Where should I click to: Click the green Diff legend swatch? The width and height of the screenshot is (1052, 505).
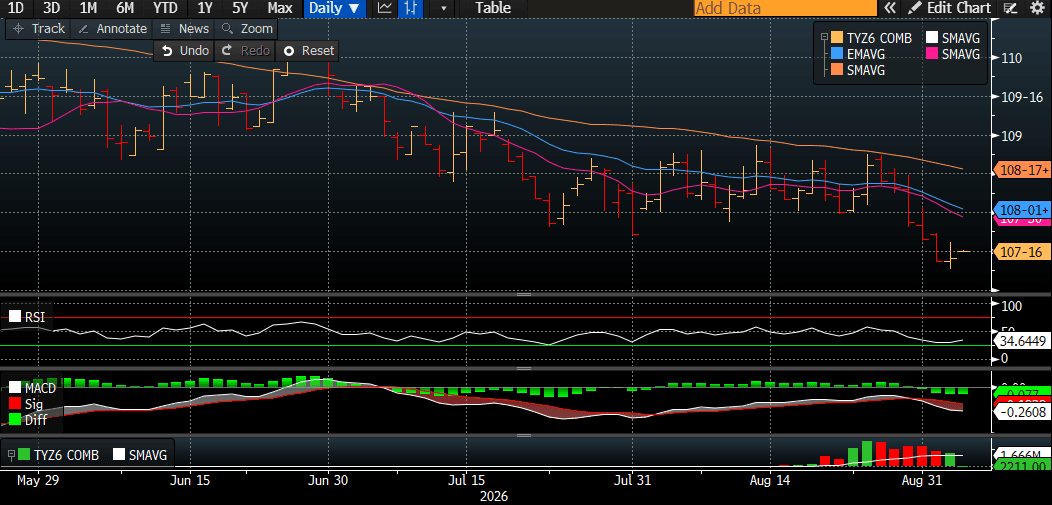click(14, 421)
